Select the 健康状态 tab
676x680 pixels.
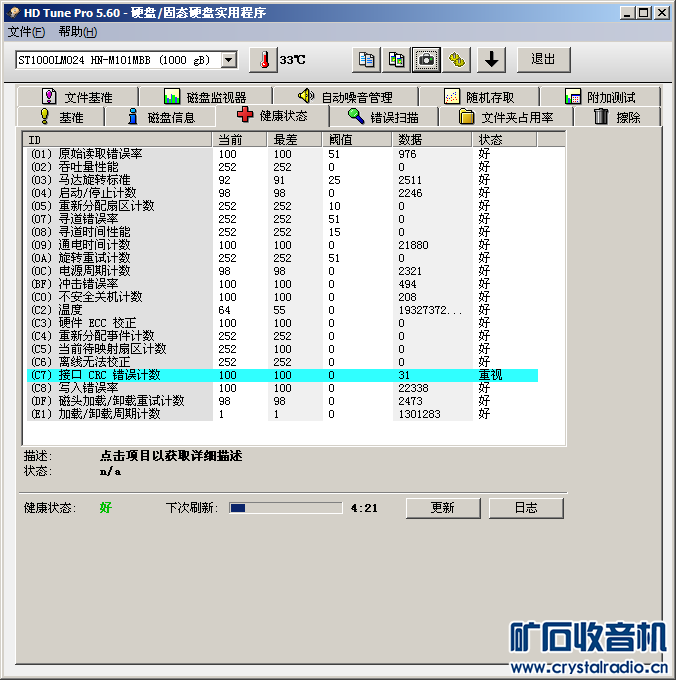point(272,115)
